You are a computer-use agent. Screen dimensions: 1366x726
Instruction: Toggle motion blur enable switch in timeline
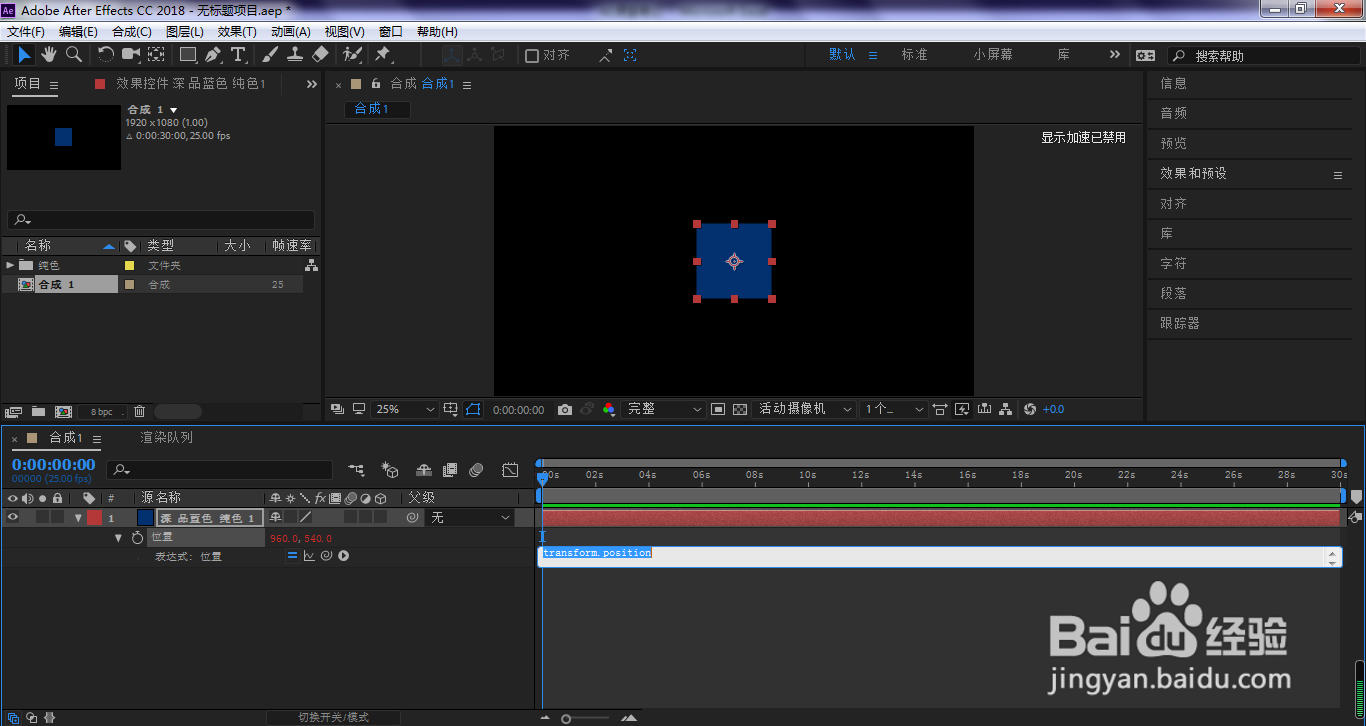coord(477,469)
